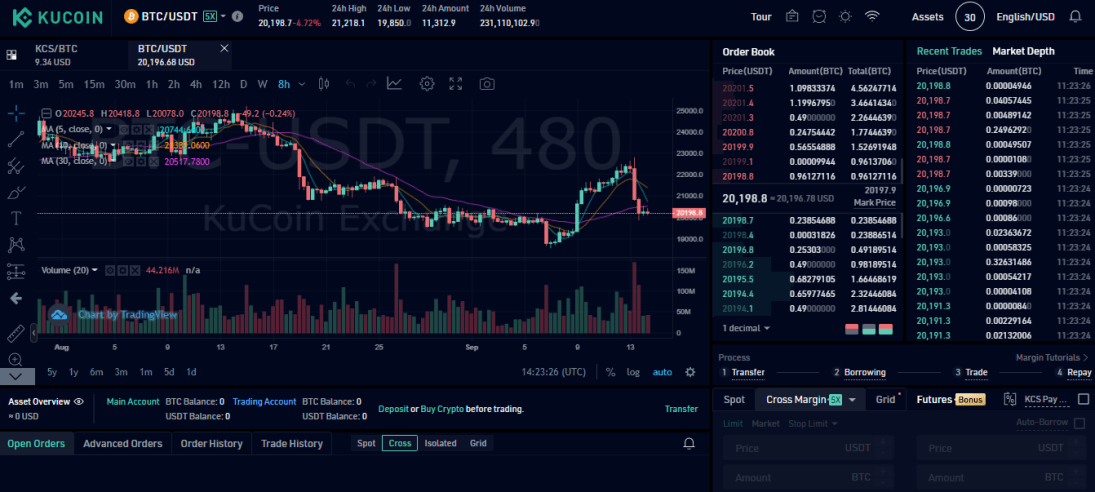The image size is (1095, 492).
Task: Select the Spot trading tab
Action: [x=734, y=400]
